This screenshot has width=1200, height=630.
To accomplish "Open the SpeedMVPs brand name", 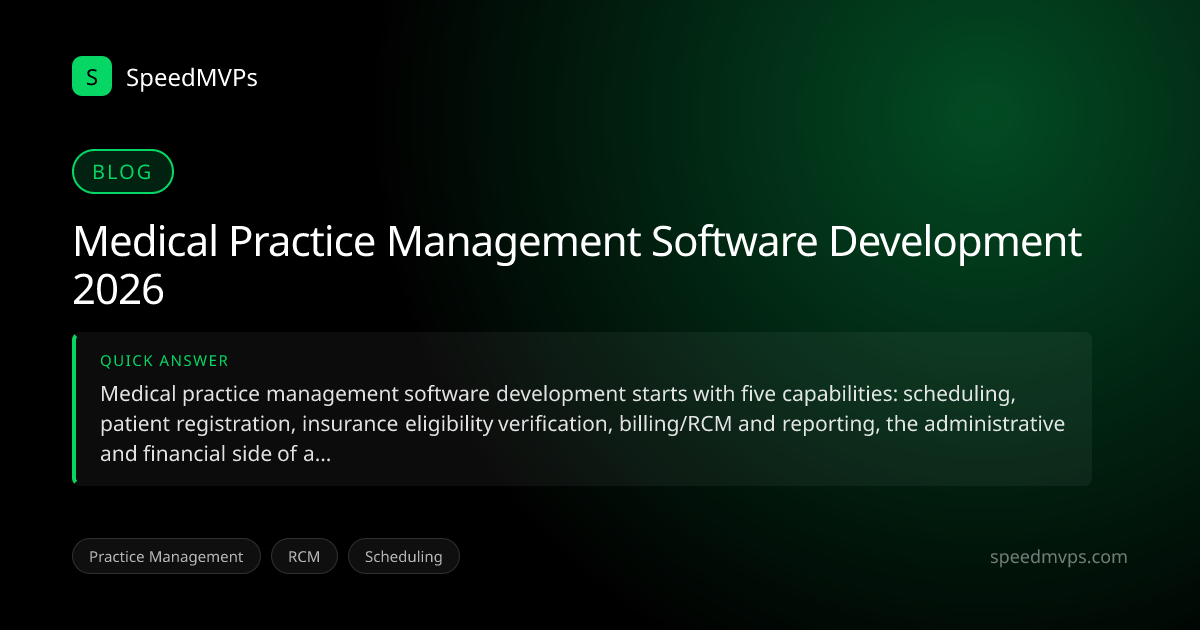I will point(192,77).
